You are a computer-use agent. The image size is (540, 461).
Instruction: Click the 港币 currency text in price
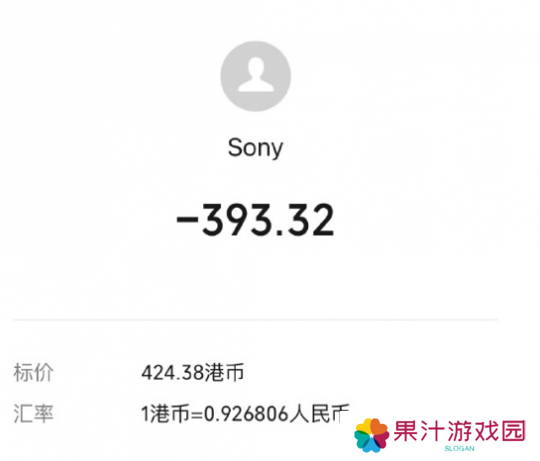(224, 373)
